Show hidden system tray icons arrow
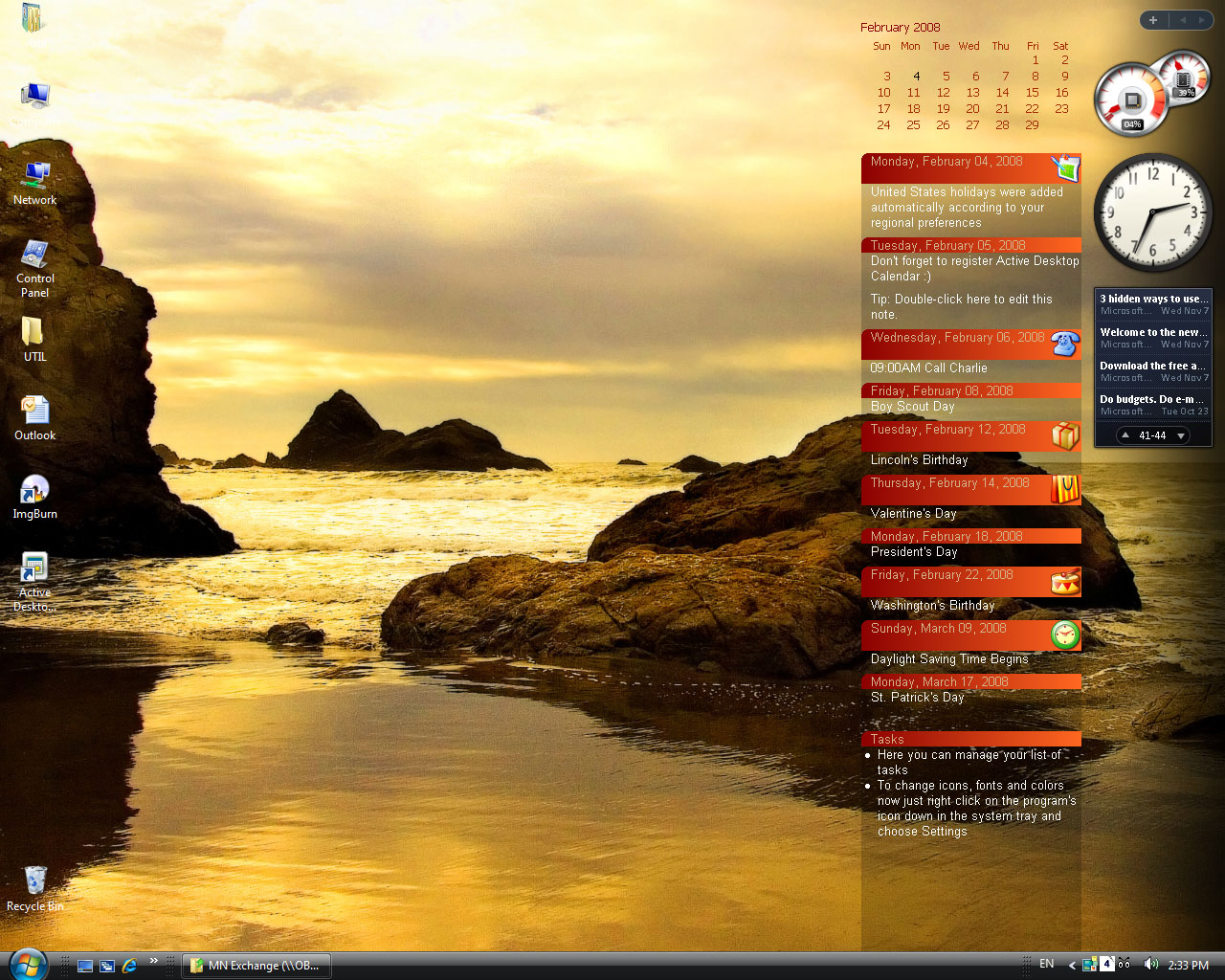This screenshot has width=1225, height=980. click(1072, 966)
